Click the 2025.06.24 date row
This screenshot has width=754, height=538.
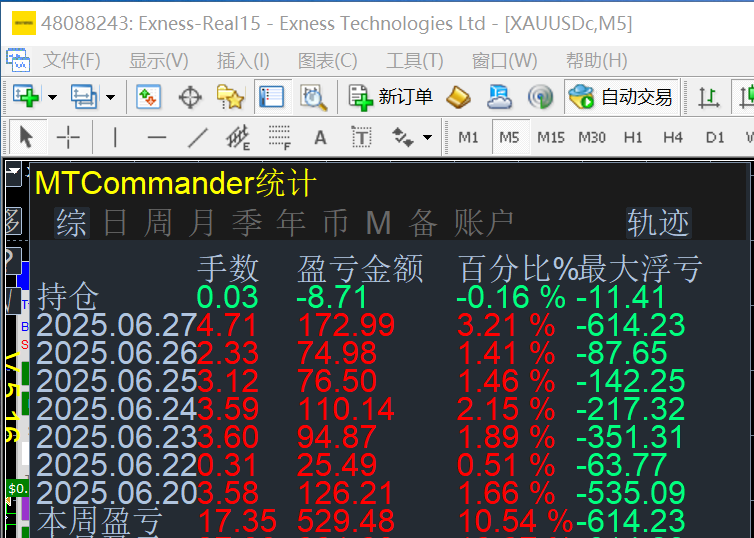coord(117,409)
